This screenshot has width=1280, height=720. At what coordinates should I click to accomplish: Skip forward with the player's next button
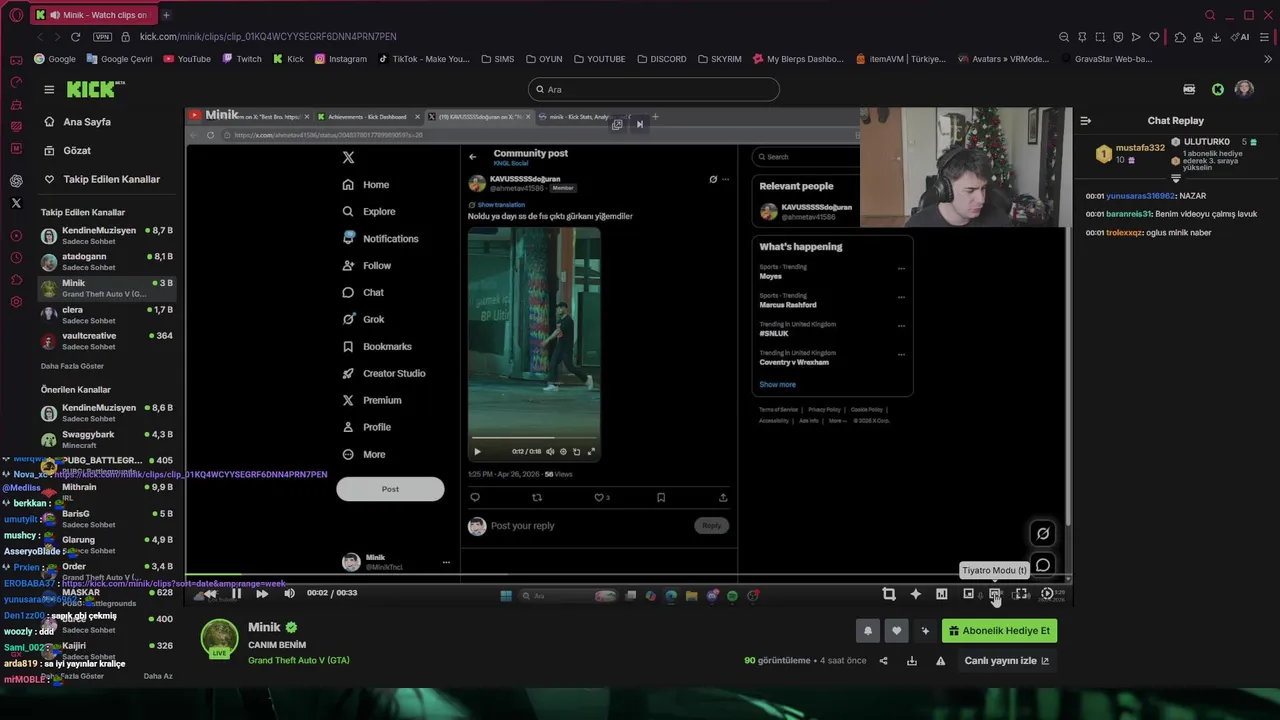tap(262, 593)
